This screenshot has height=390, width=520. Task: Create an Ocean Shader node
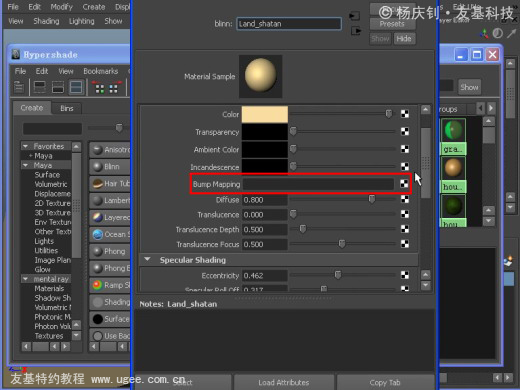tap(110, 234)
